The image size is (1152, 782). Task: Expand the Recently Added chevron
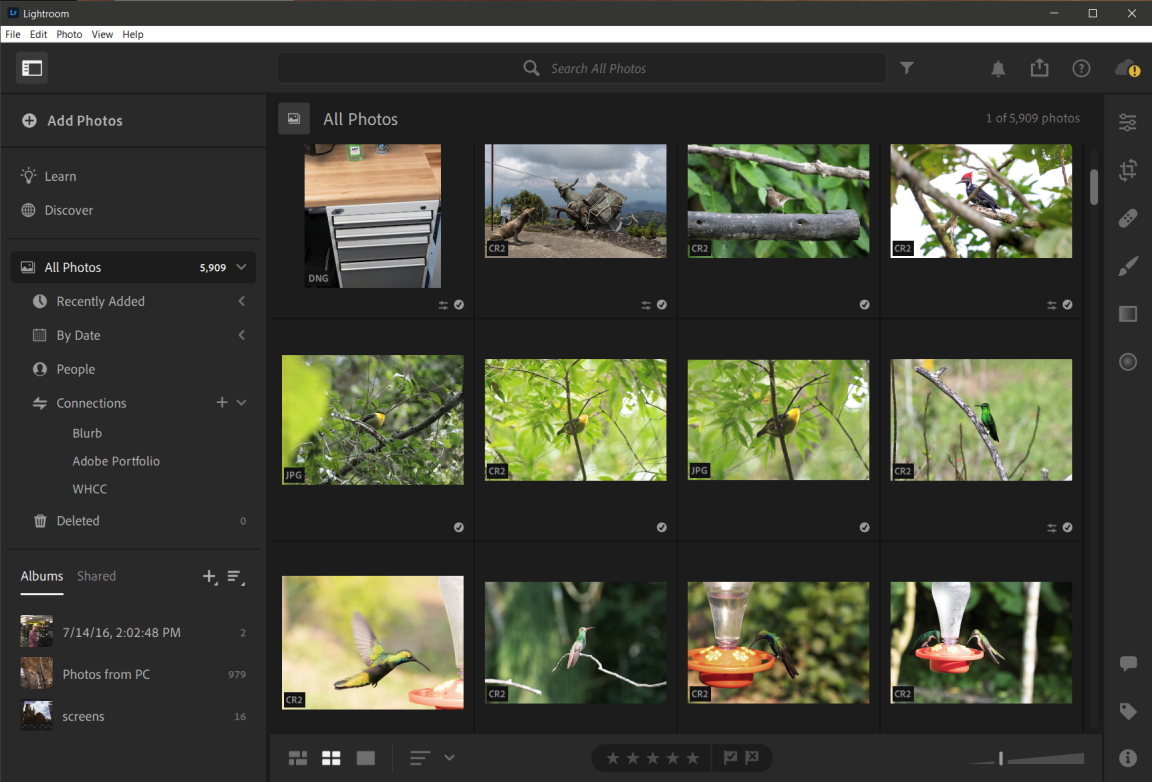[x=242, y=301]
